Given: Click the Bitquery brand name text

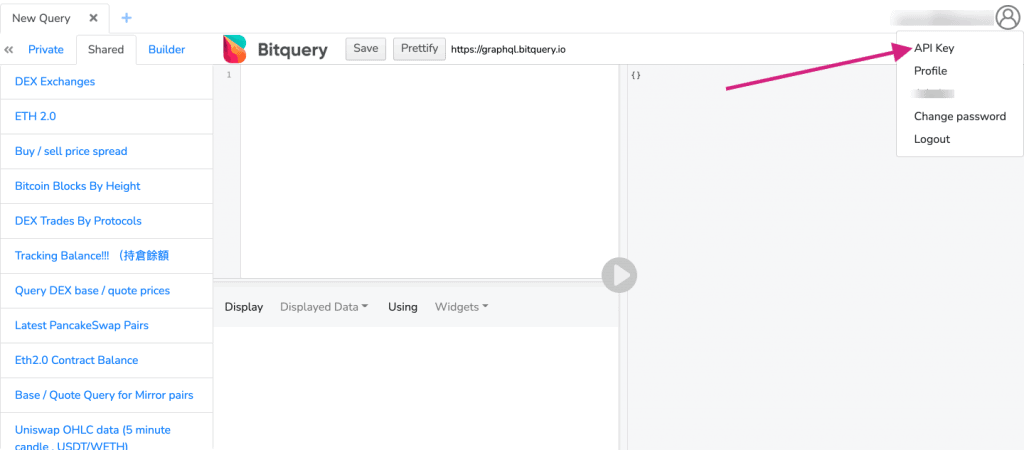Looking at the screenshot, I should point(293,50).
